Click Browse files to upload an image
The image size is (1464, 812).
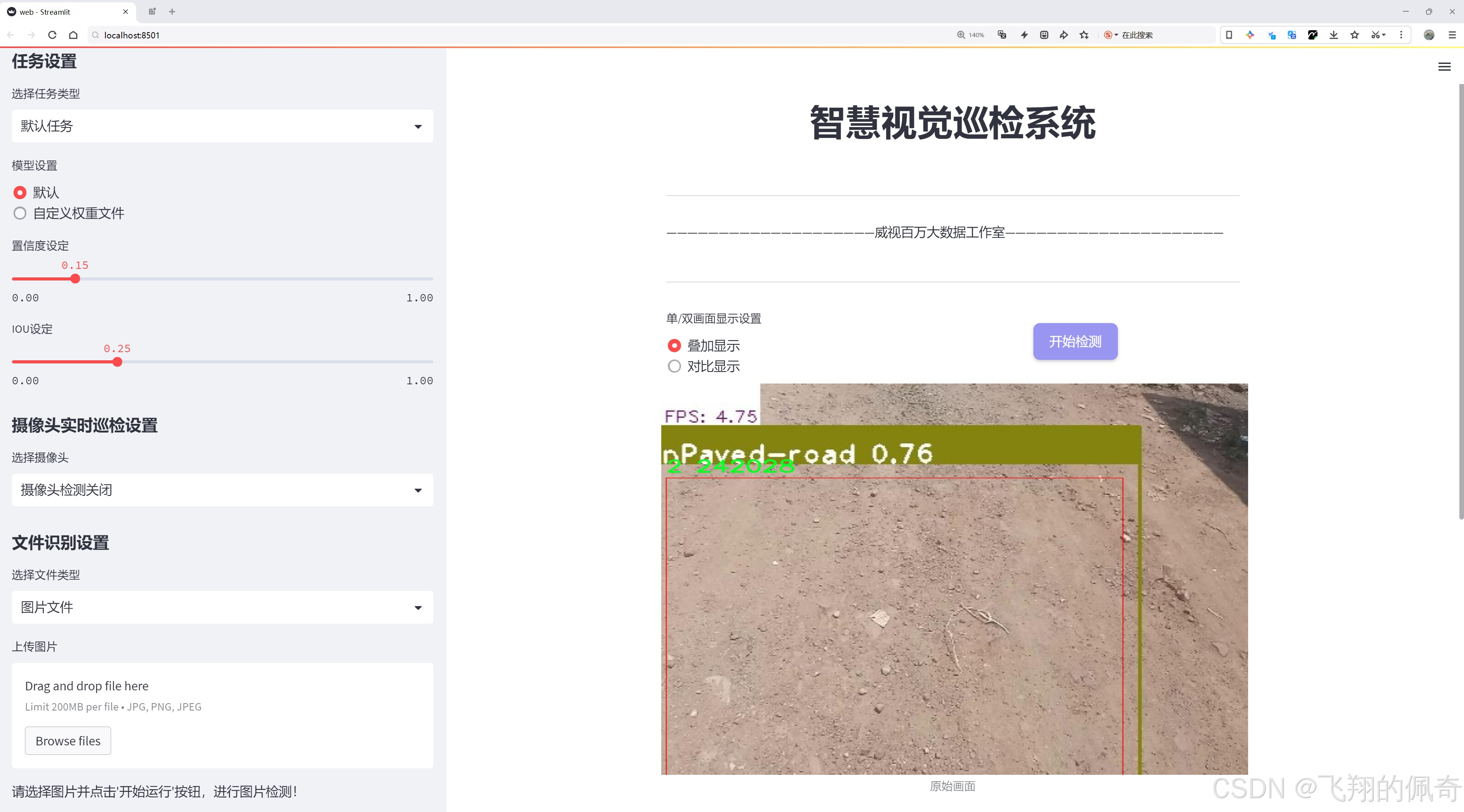(x=67, y=740)
